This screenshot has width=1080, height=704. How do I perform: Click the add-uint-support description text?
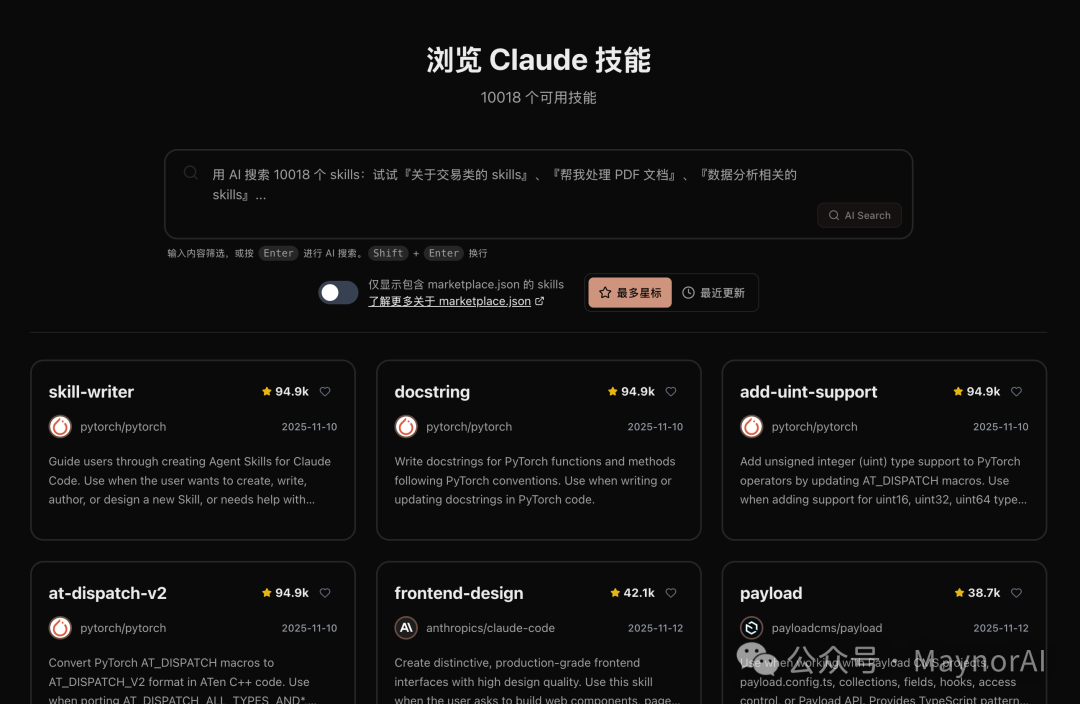(x=883, y=480)
